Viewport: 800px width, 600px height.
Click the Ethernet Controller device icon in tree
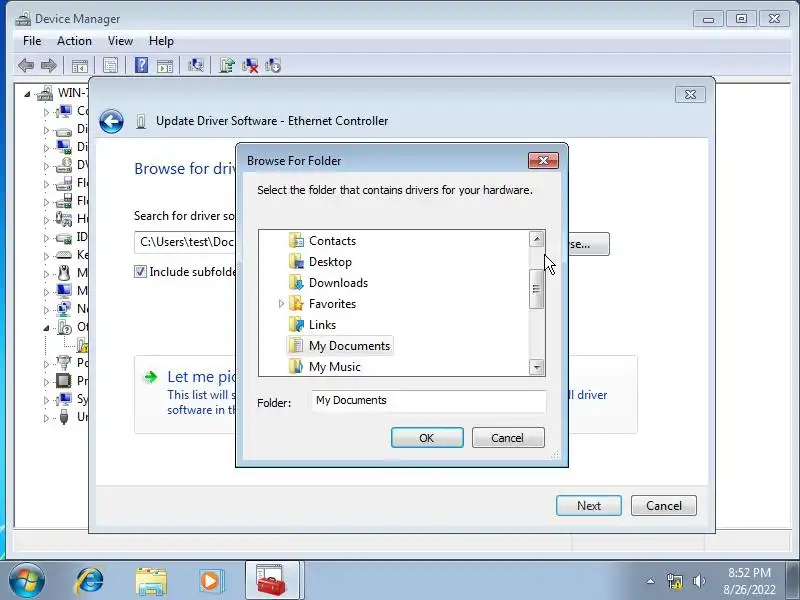(82, 345)
